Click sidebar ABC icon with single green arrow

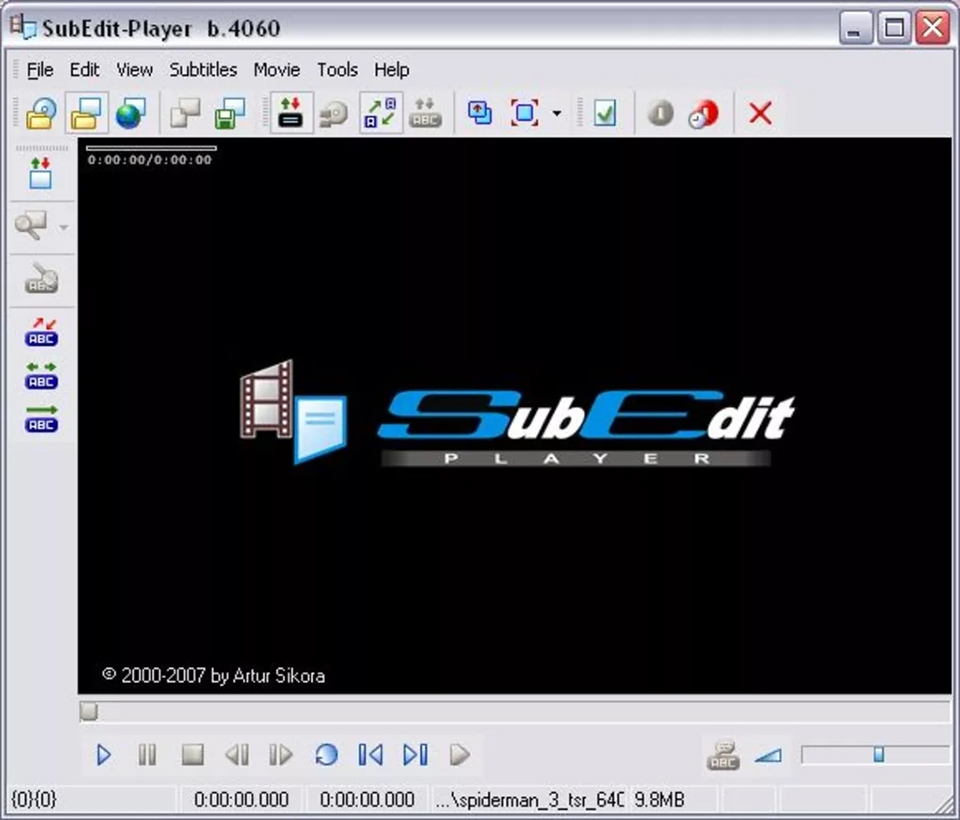41,418
